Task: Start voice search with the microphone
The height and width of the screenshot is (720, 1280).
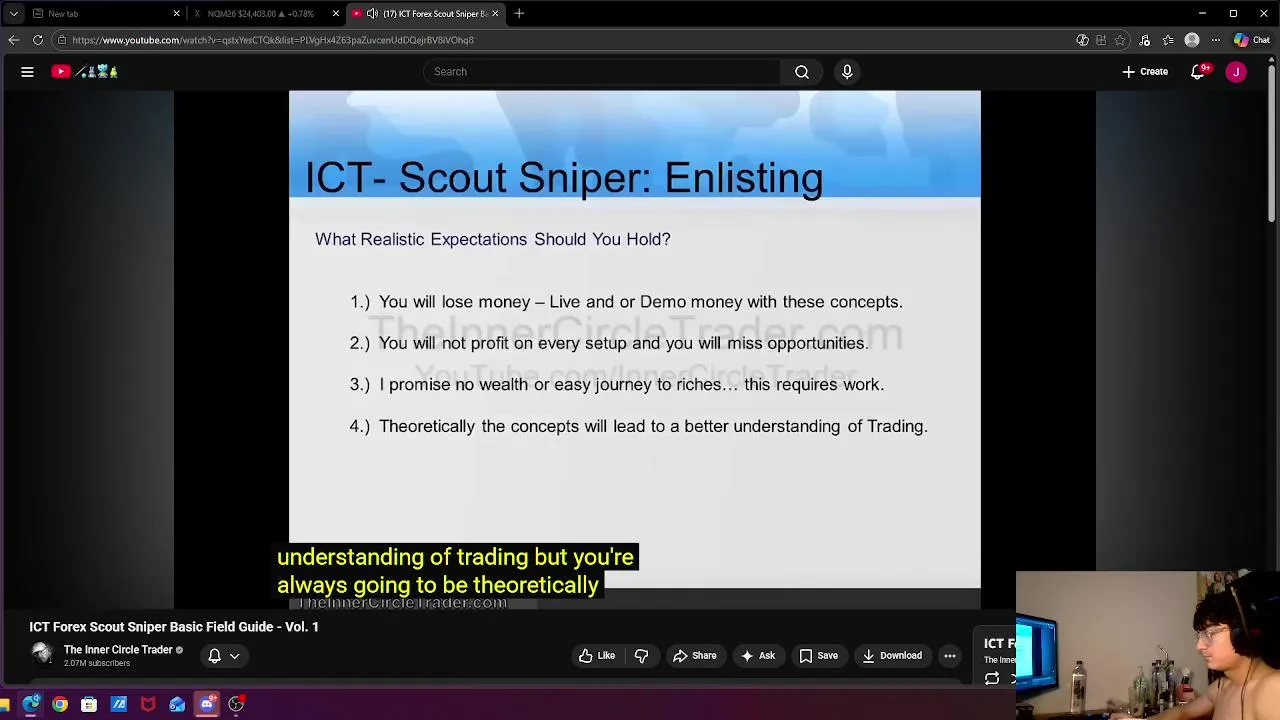Action: tap(847, 72)
